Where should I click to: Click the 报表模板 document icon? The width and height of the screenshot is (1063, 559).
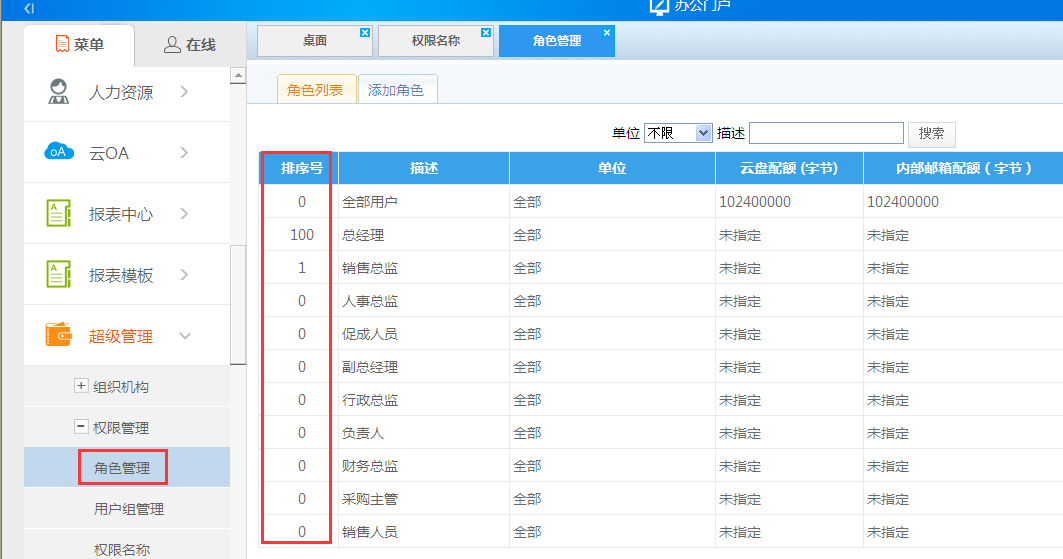point(58,274)
